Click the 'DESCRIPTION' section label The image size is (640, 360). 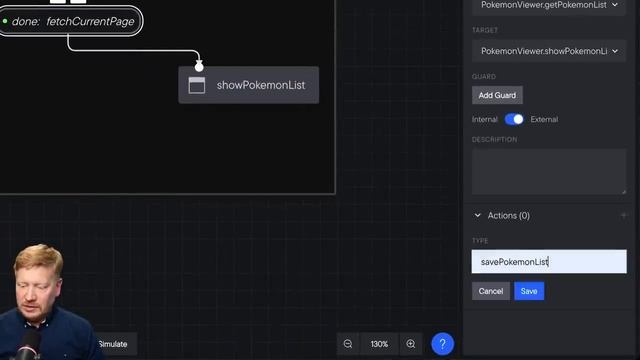point(494,140)
